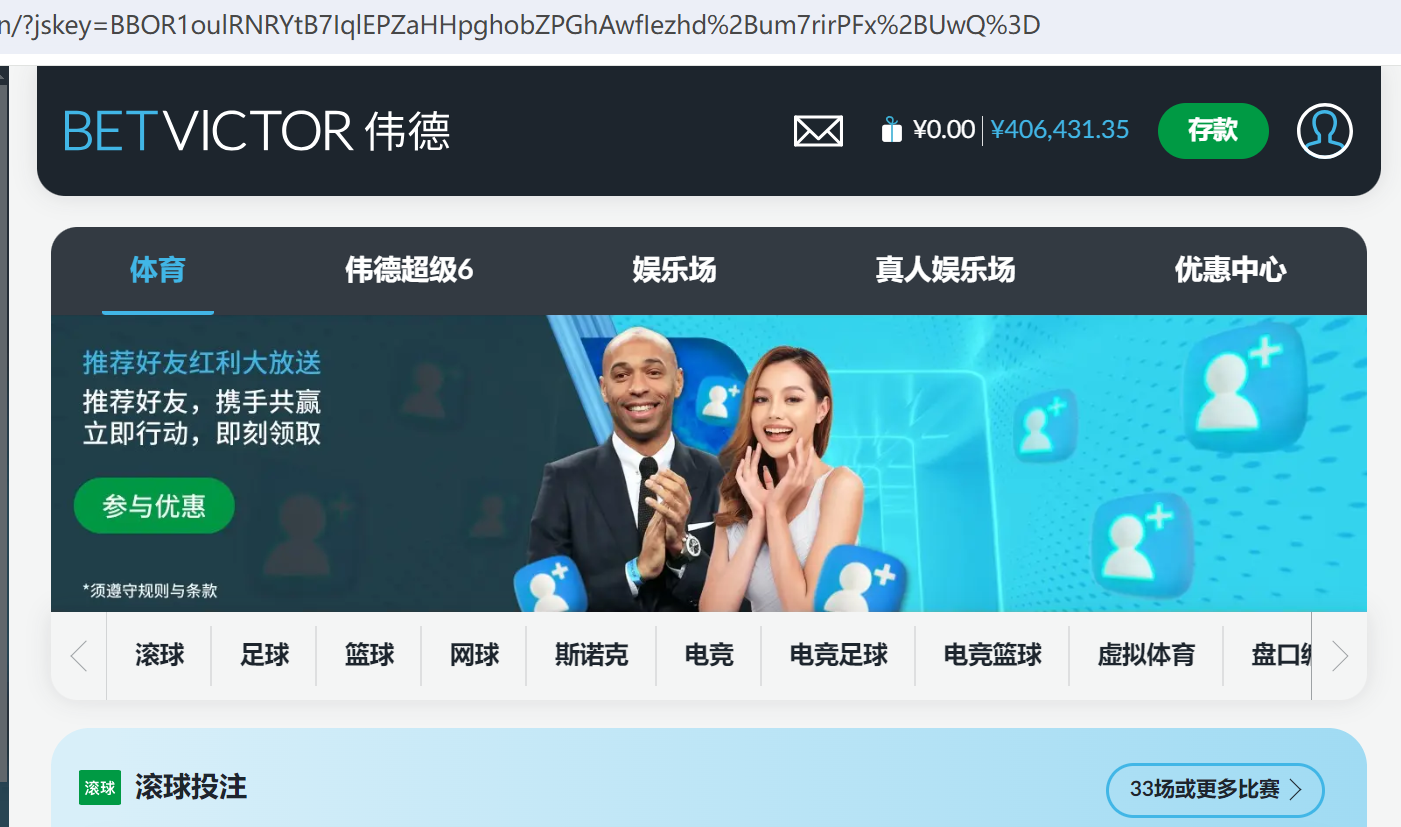
Task: Open the user profile avatar icon
Action: point(1324,131)
